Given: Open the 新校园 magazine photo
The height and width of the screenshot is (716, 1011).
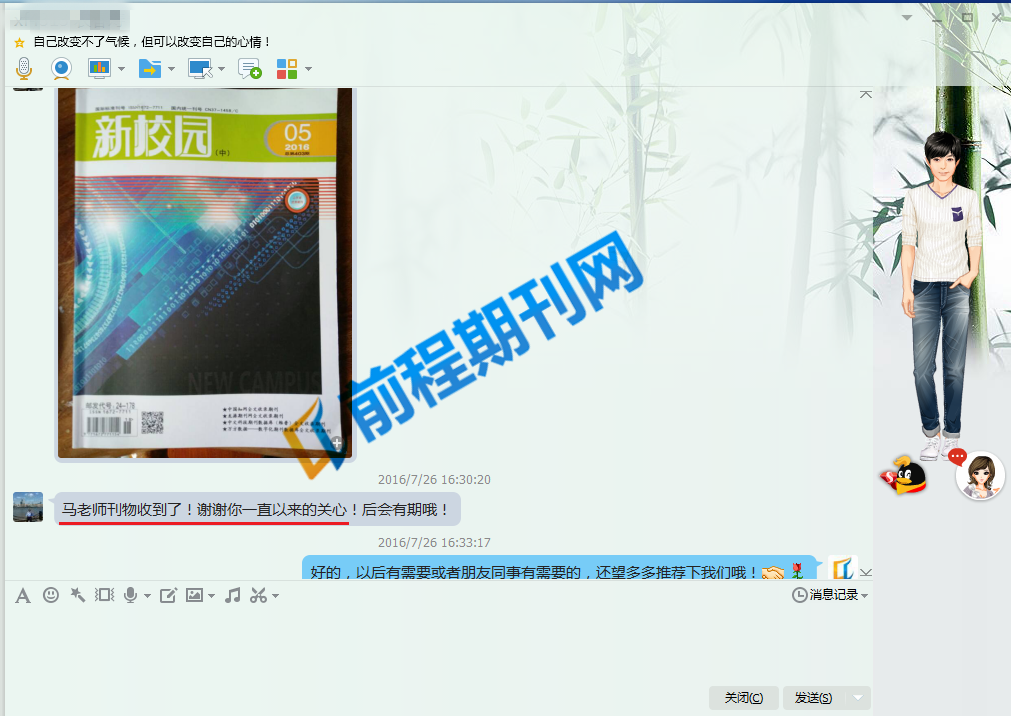Looking at the screenshot, I should (205, 273).
